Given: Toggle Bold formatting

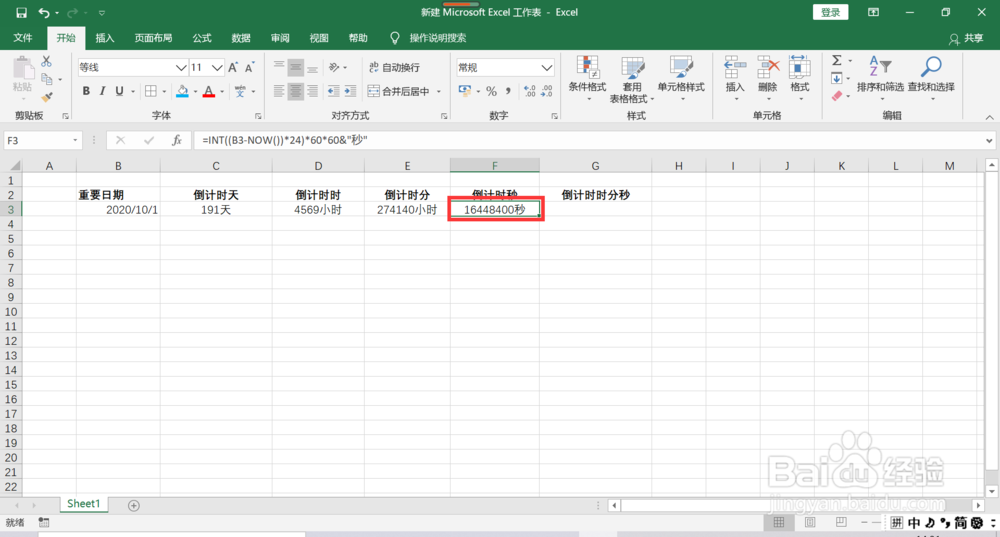Looking at the screenshot, I should pos(86,91).
